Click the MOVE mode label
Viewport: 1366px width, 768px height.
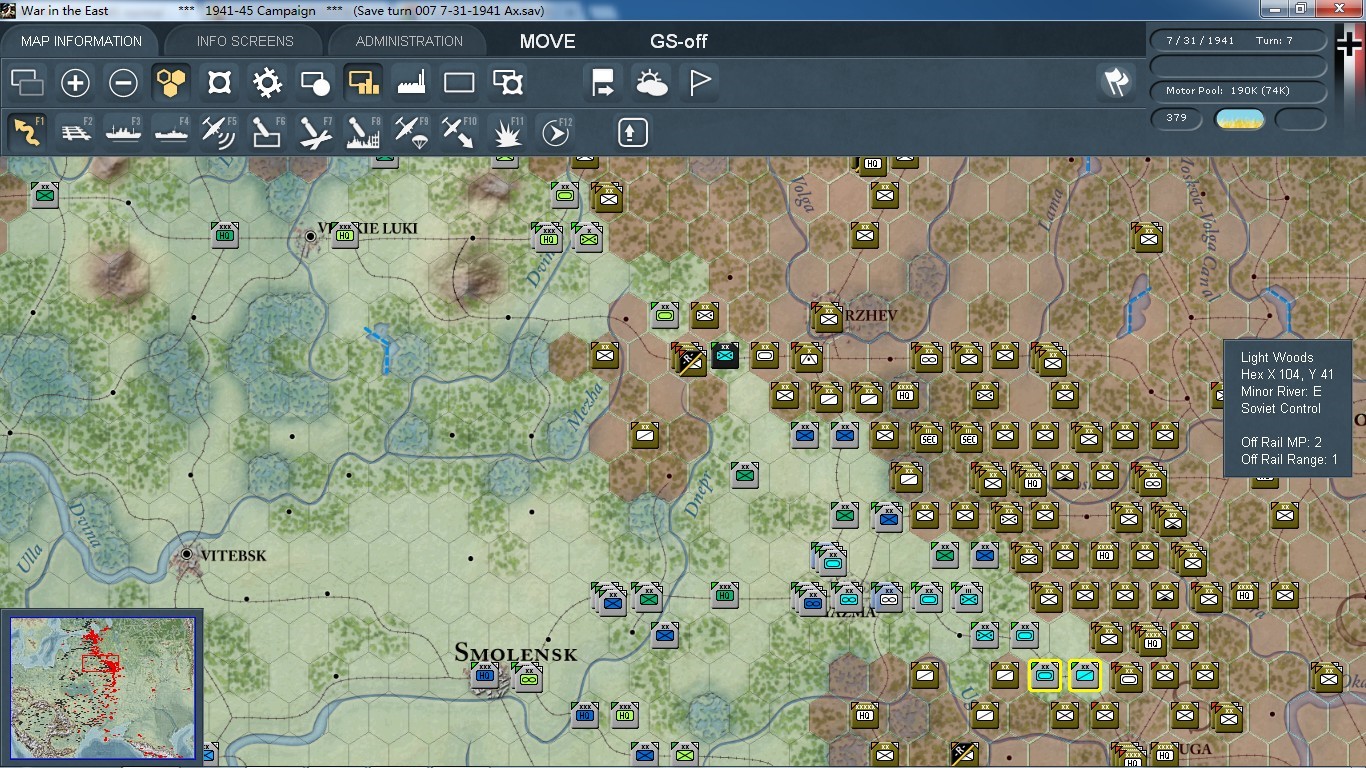547,41
